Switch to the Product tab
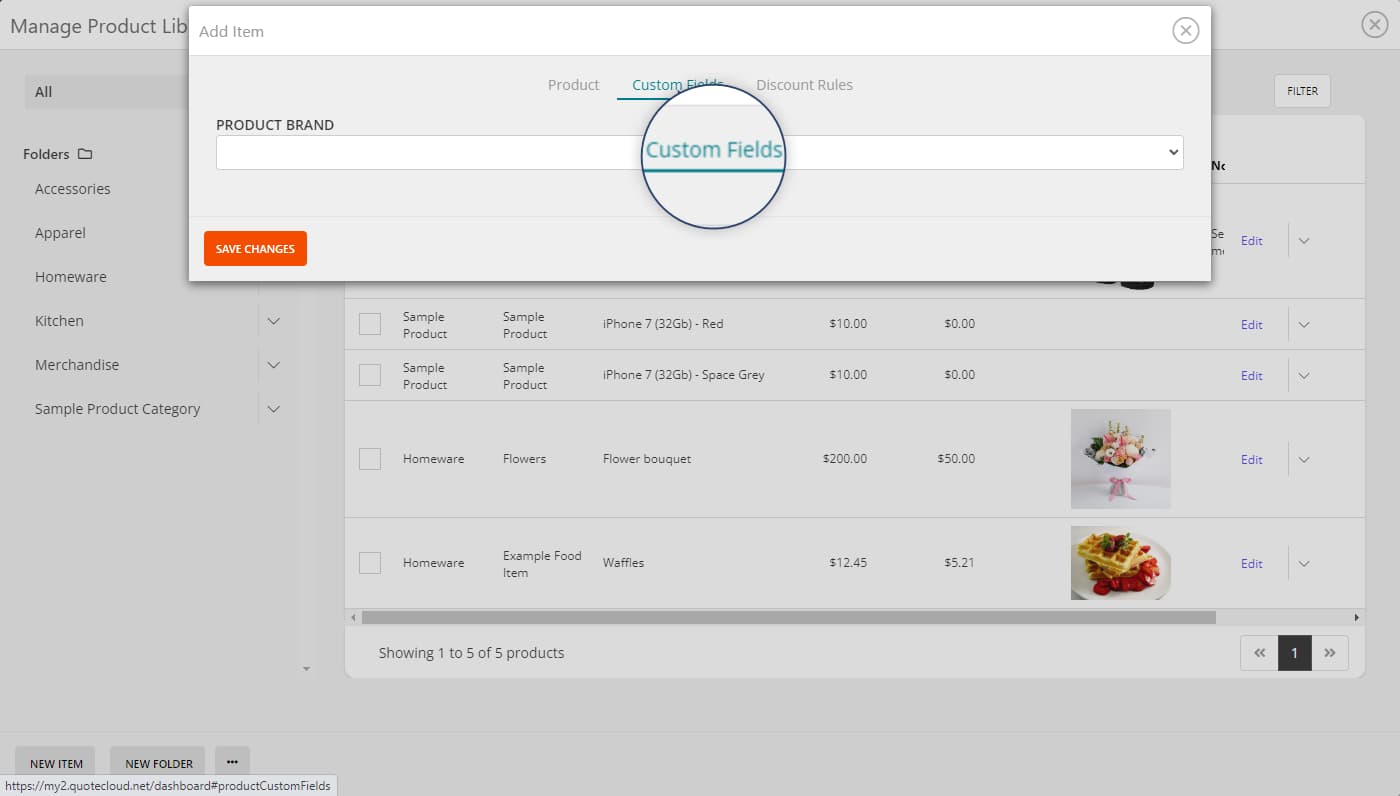1400x796 pixels. [573, 85]
